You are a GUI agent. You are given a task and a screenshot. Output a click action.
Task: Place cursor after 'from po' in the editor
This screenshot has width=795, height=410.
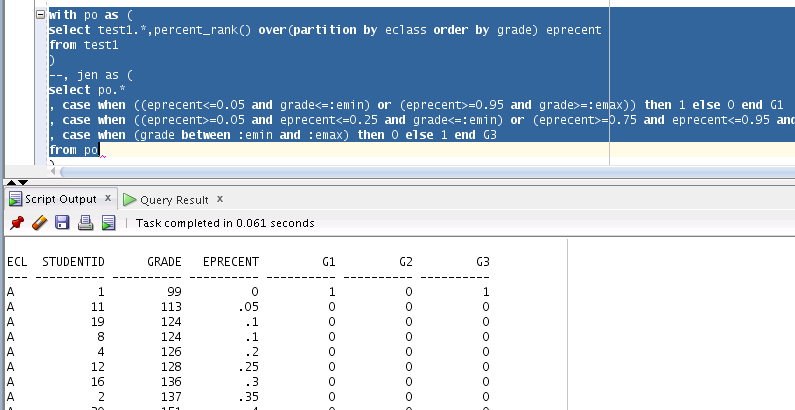coord(99,150)
